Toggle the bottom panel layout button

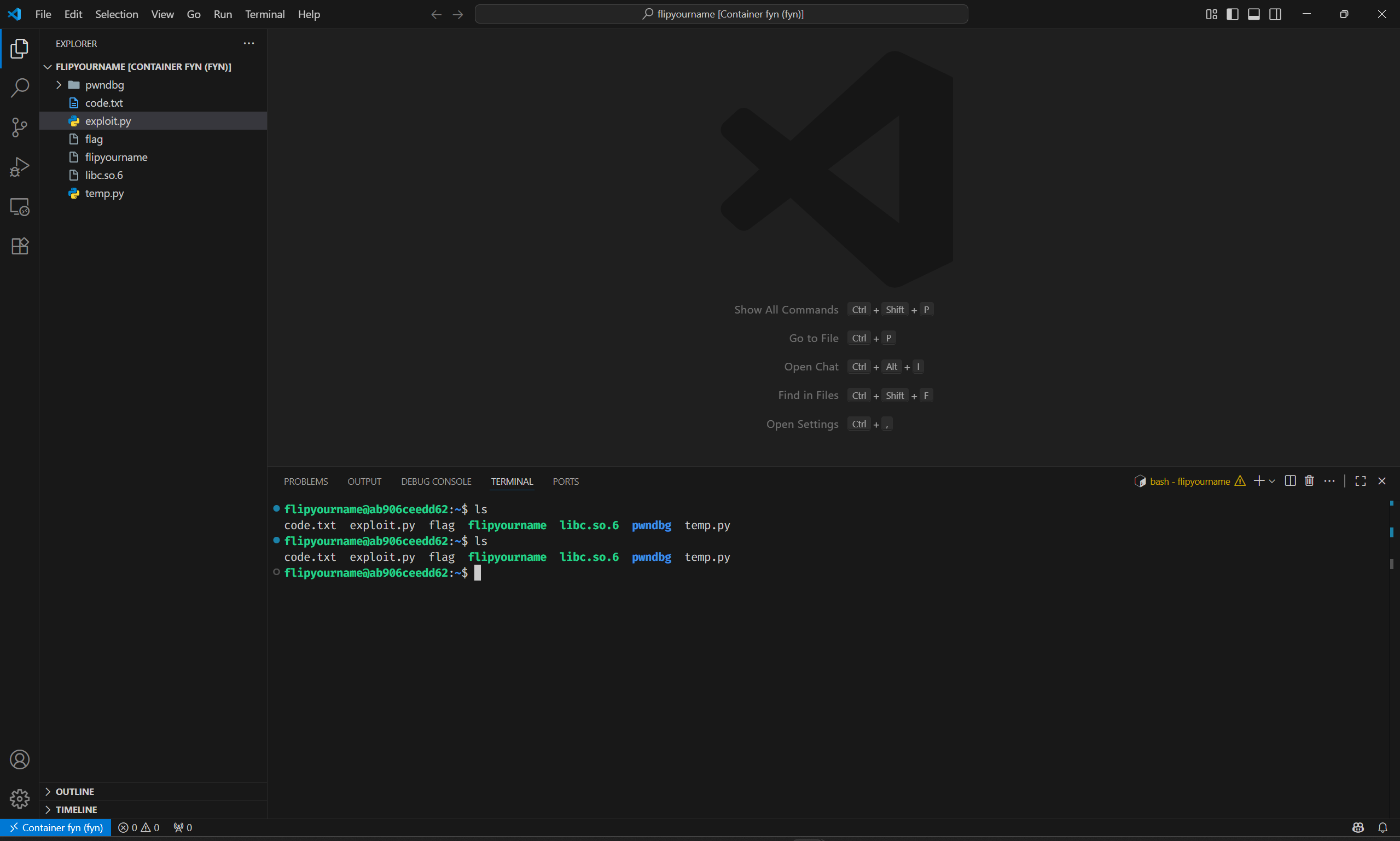click(x=1254, y=14)
